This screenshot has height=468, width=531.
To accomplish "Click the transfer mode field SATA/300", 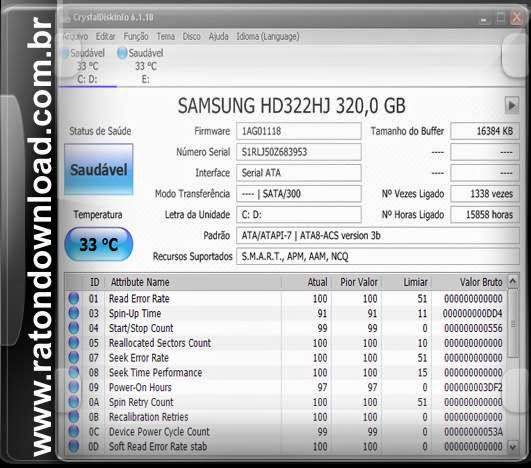I will (x=299, y=194).
